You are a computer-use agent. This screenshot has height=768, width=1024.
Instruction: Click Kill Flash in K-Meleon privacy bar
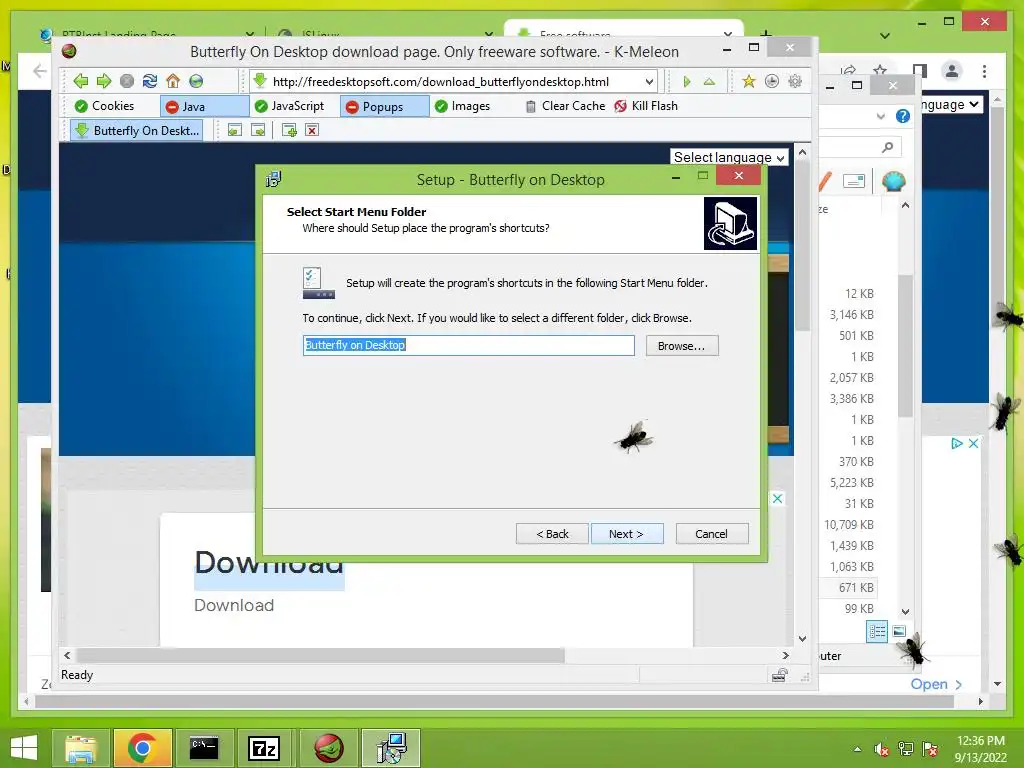(646, 106)
